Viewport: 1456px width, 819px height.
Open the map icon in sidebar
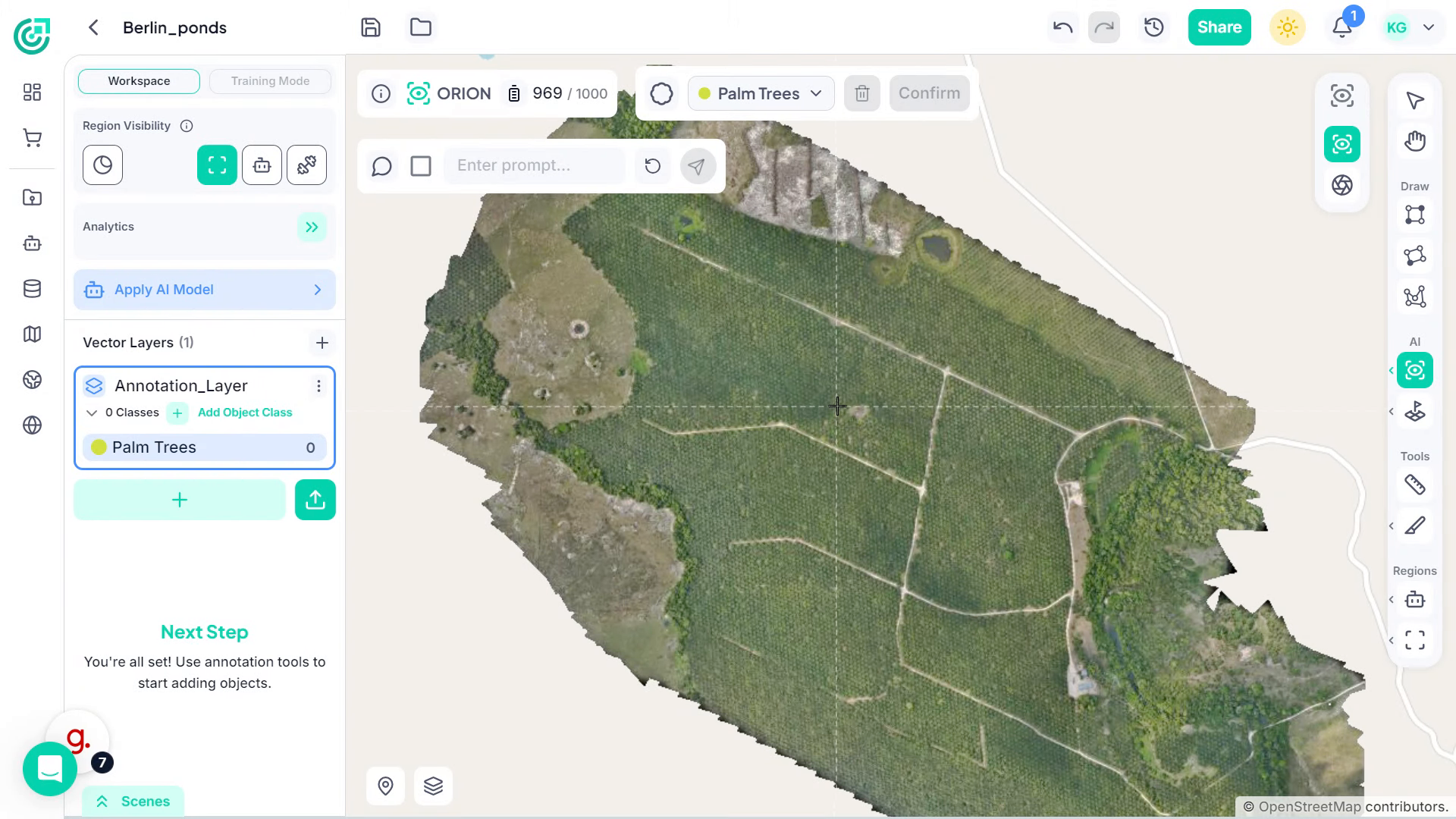coord(32,334)
